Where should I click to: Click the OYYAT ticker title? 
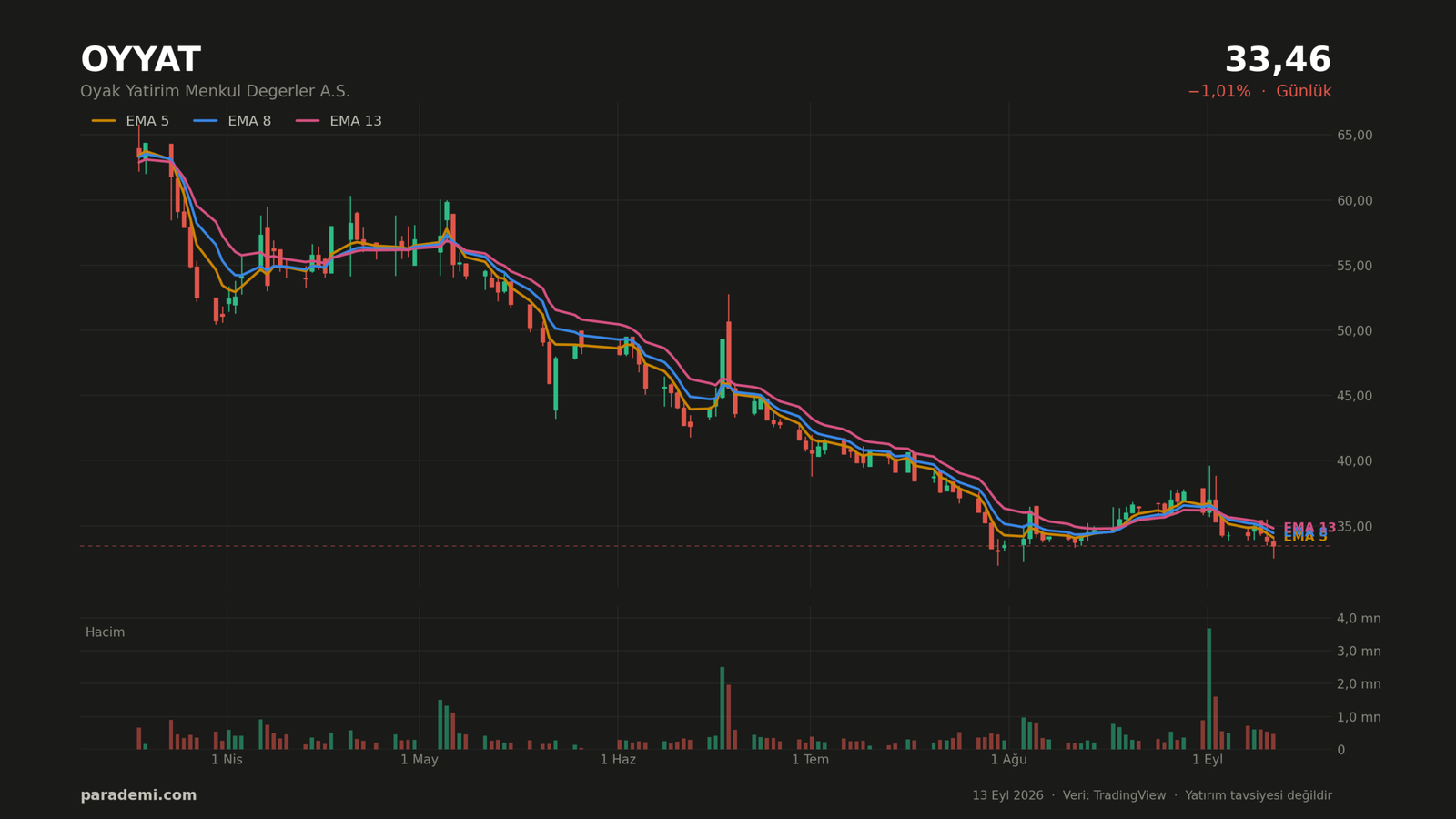[x=140, y=60]
